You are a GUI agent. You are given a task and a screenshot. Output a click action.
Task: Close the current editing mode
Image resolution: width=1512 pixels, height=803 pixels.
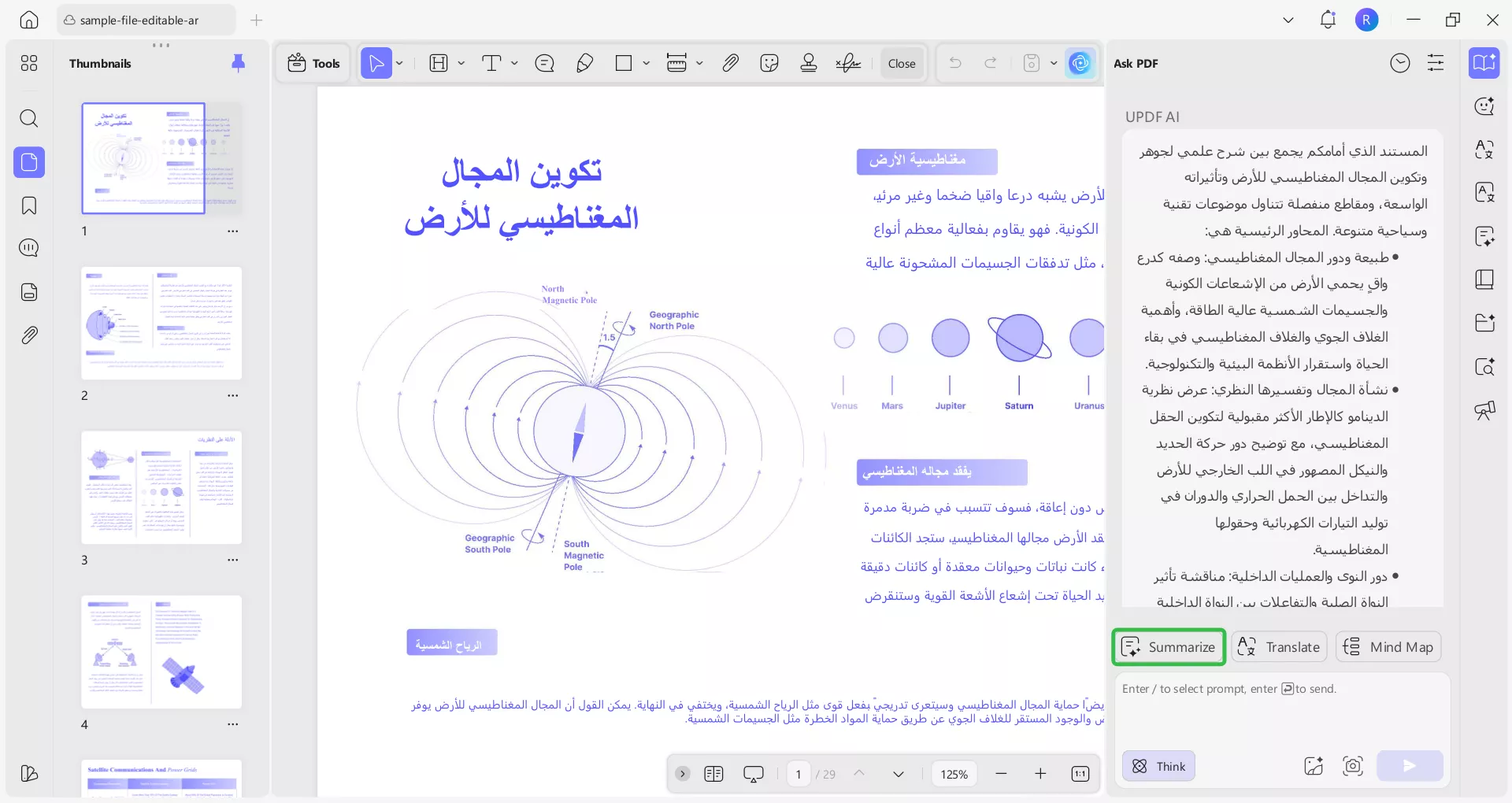[x=902, y=63]
